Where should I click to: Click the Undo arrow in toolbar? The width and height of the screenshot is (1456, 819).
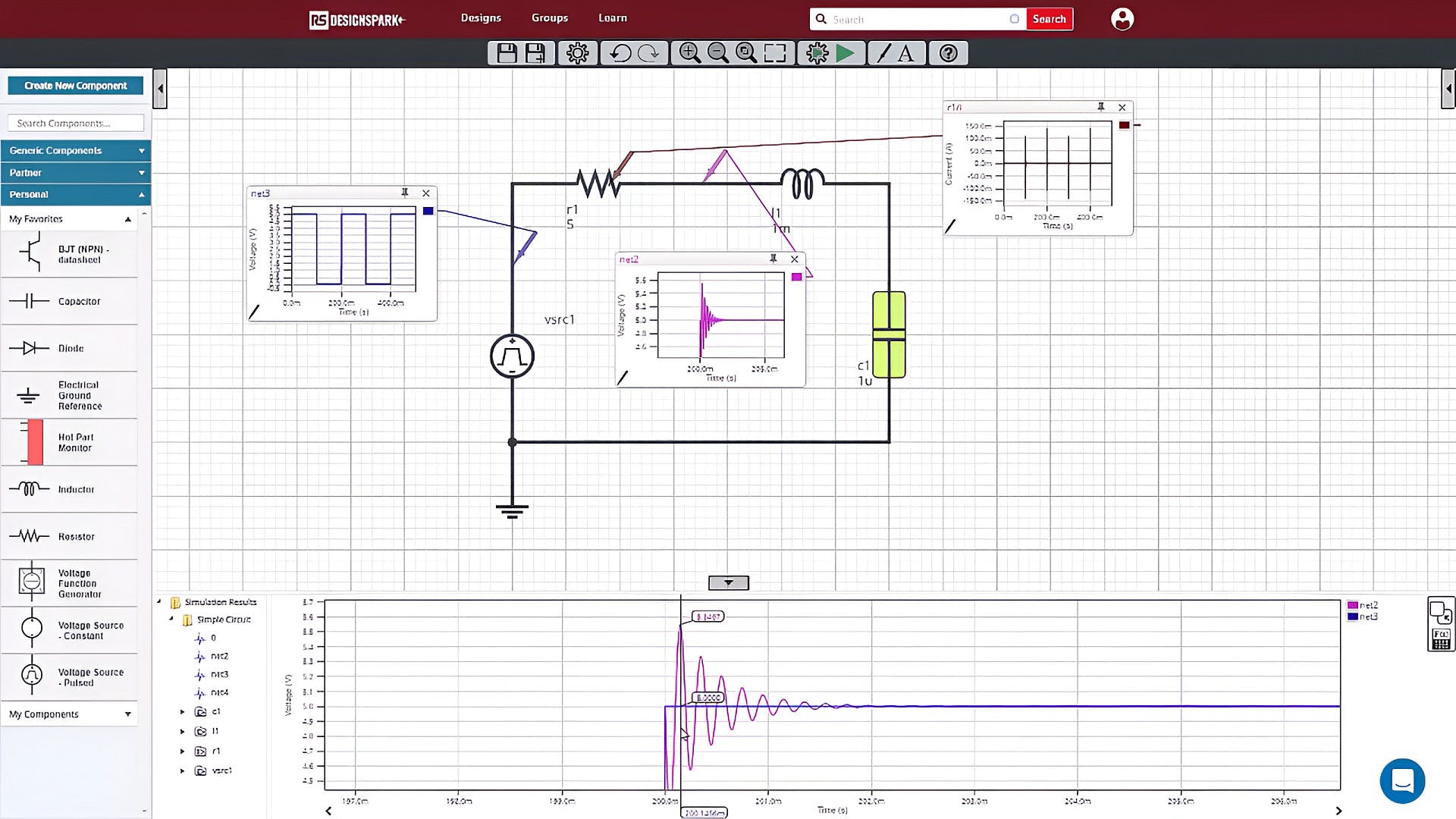click(x=620, y=53)
